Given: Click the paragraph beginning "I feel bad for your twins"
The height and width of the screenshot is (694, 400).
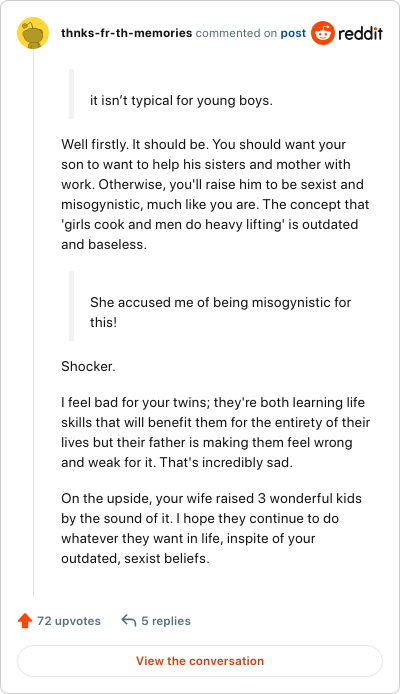Looking at the screenshot, I should point(215,432).
